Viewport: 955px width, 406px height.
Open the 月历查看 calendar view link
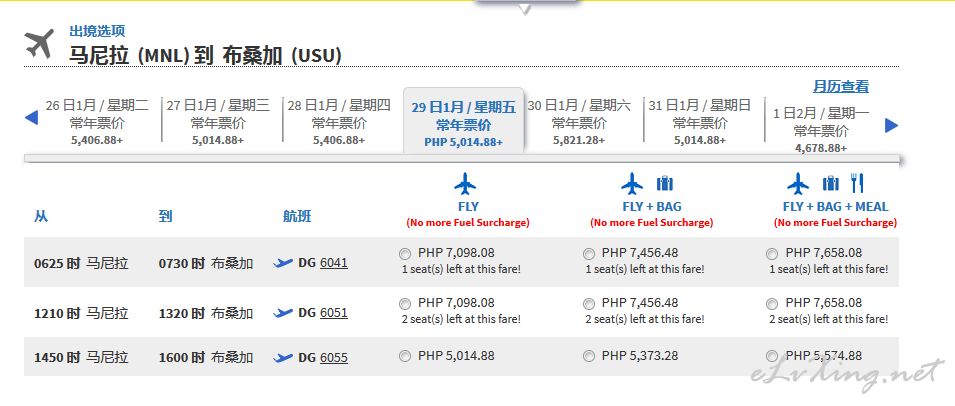840,87
